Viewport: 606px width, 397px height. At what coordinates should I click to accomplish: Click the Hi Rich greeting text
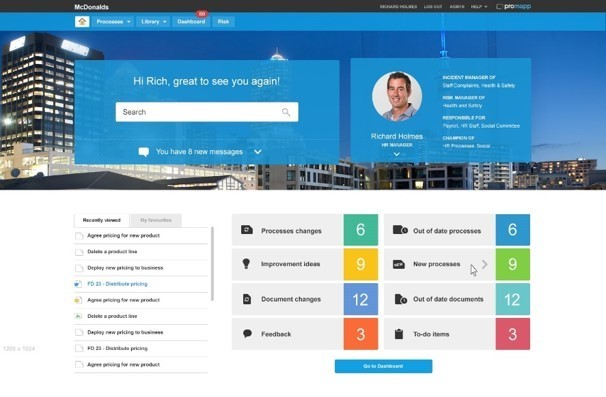pos(206,81)
